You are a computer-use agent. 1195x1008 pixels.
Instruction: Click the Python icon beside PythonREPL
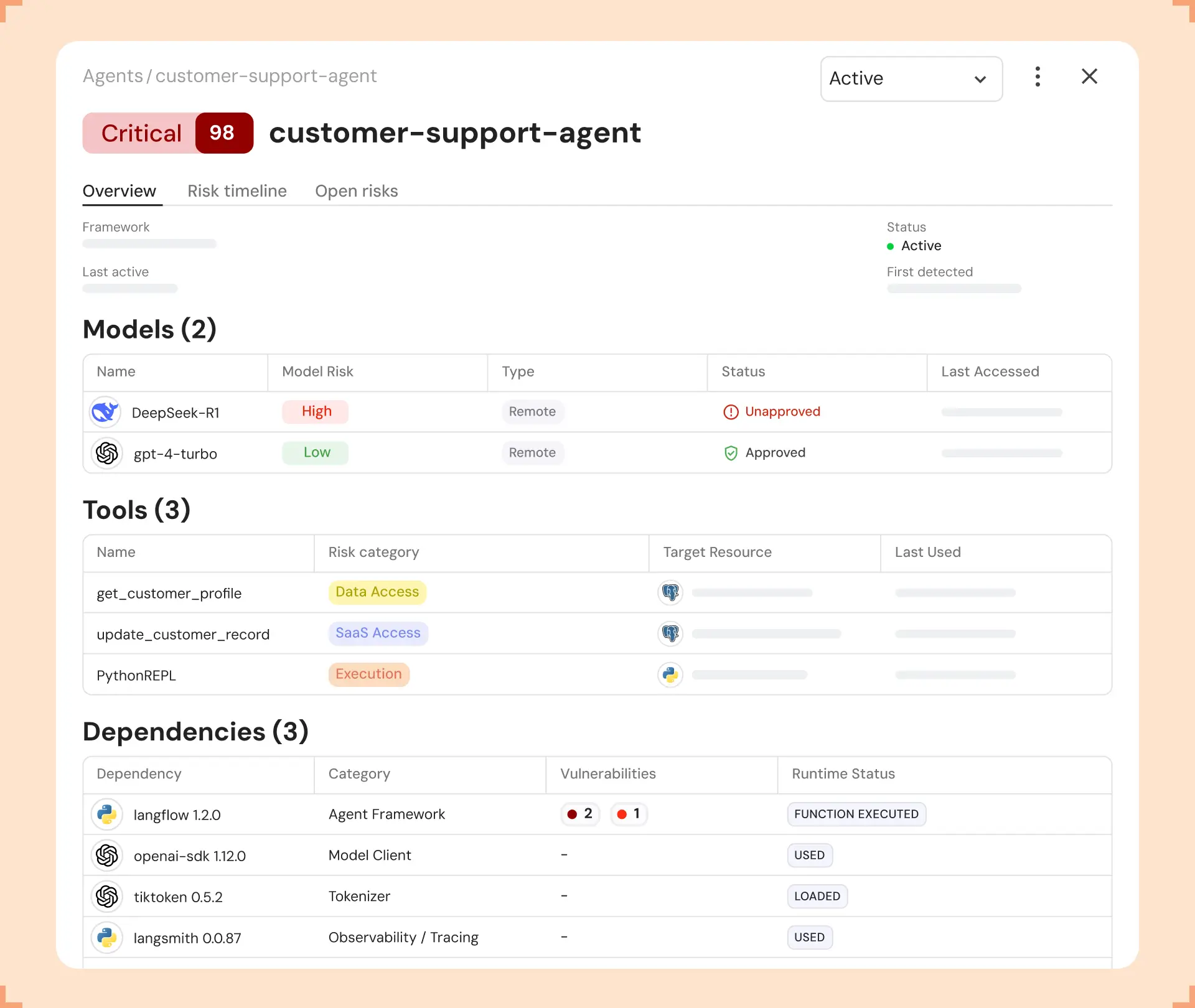pos(670,674)
